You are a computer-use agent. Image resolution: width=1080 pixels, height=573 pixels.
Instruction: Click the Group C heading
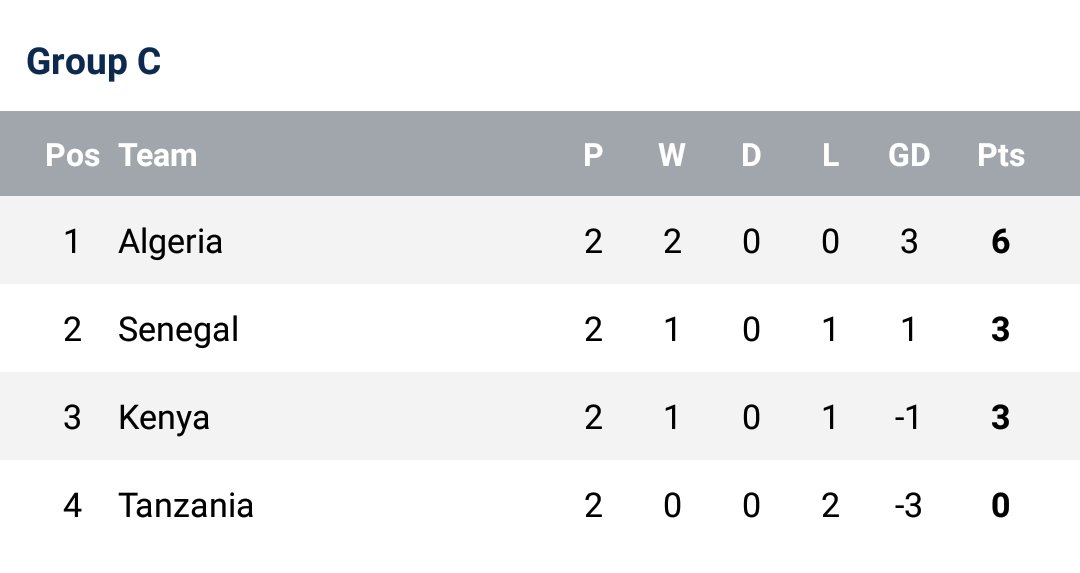coord(93,62)
